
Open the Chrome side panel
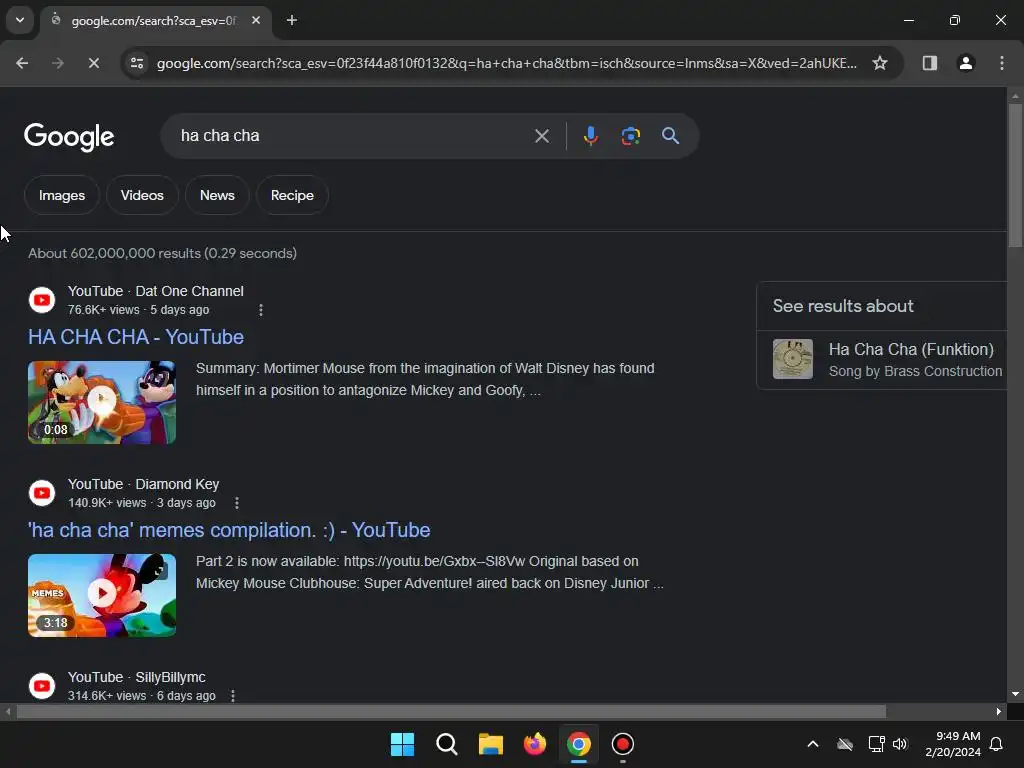pyautogui.click(x=929, y=63)
